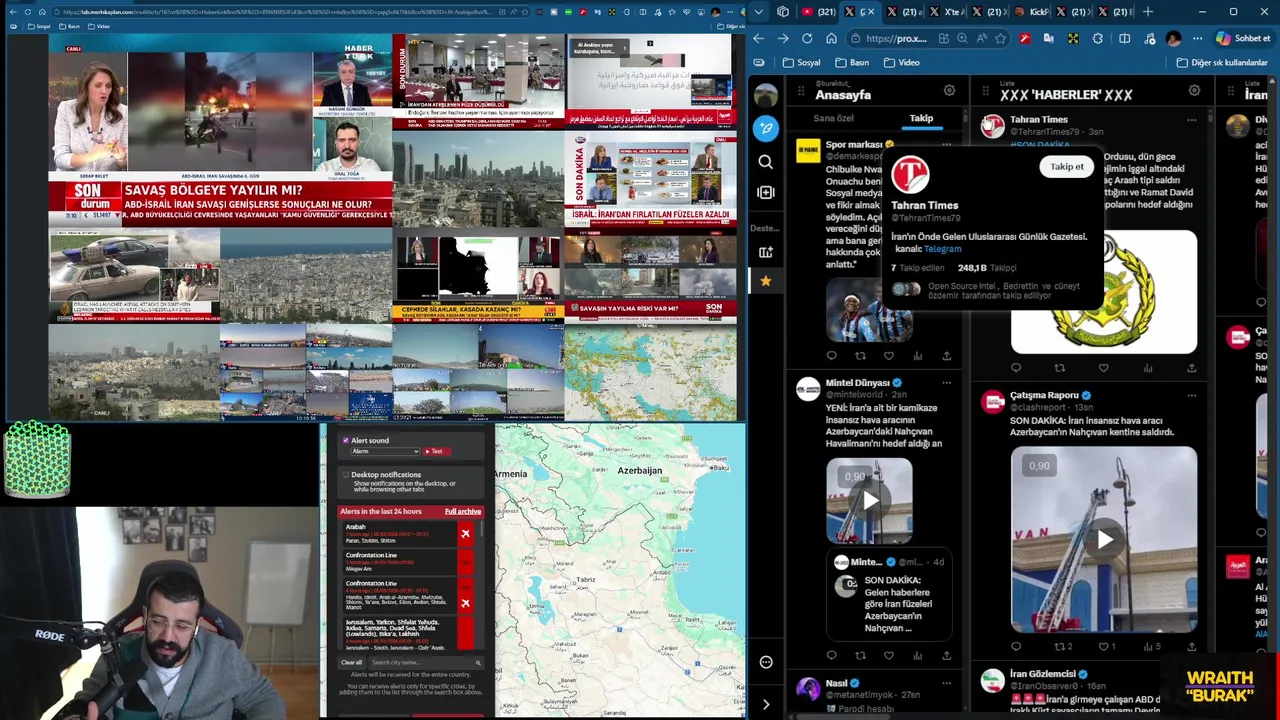The height and width of the screenshot is (720, 1280).
Task: Open the browser extensions puzzle icon
Action: pos(1098,38)
